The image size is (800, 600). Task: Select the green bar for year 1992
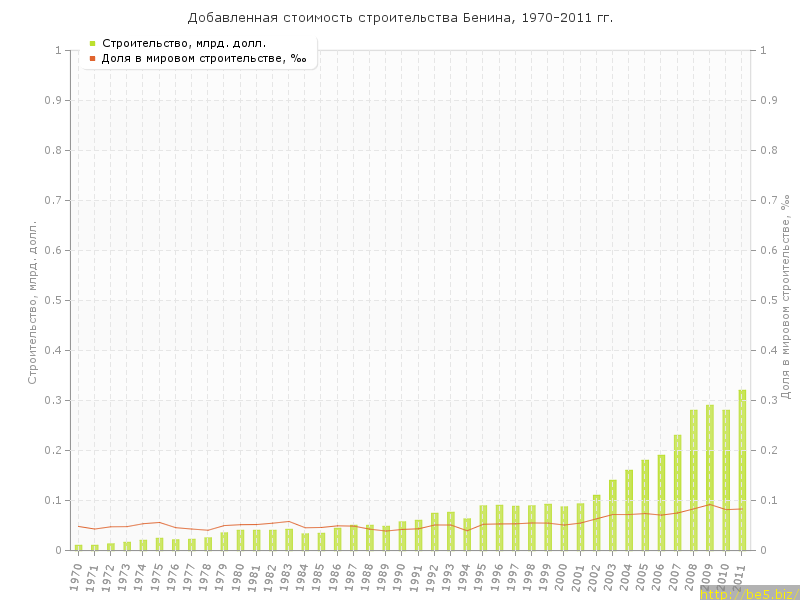[435, 532]
